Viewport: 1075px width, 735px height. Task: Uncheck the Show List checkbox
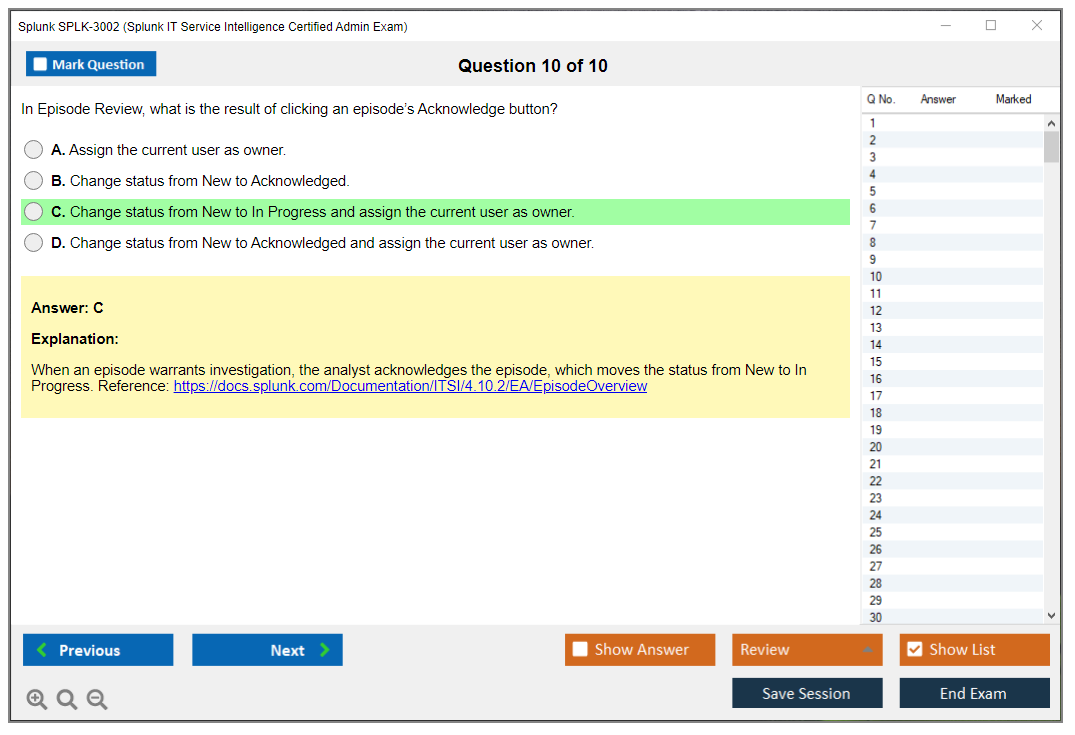click(914, 650)
